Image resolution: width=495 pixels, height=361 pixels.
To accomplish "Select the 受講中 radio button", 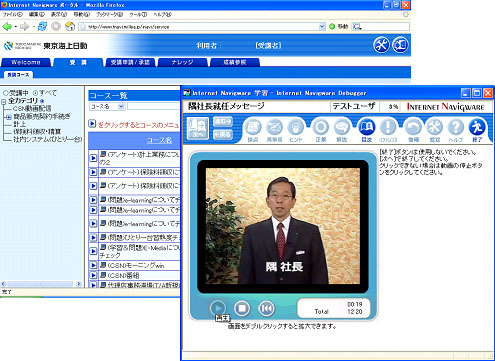I will coord(6,93).
